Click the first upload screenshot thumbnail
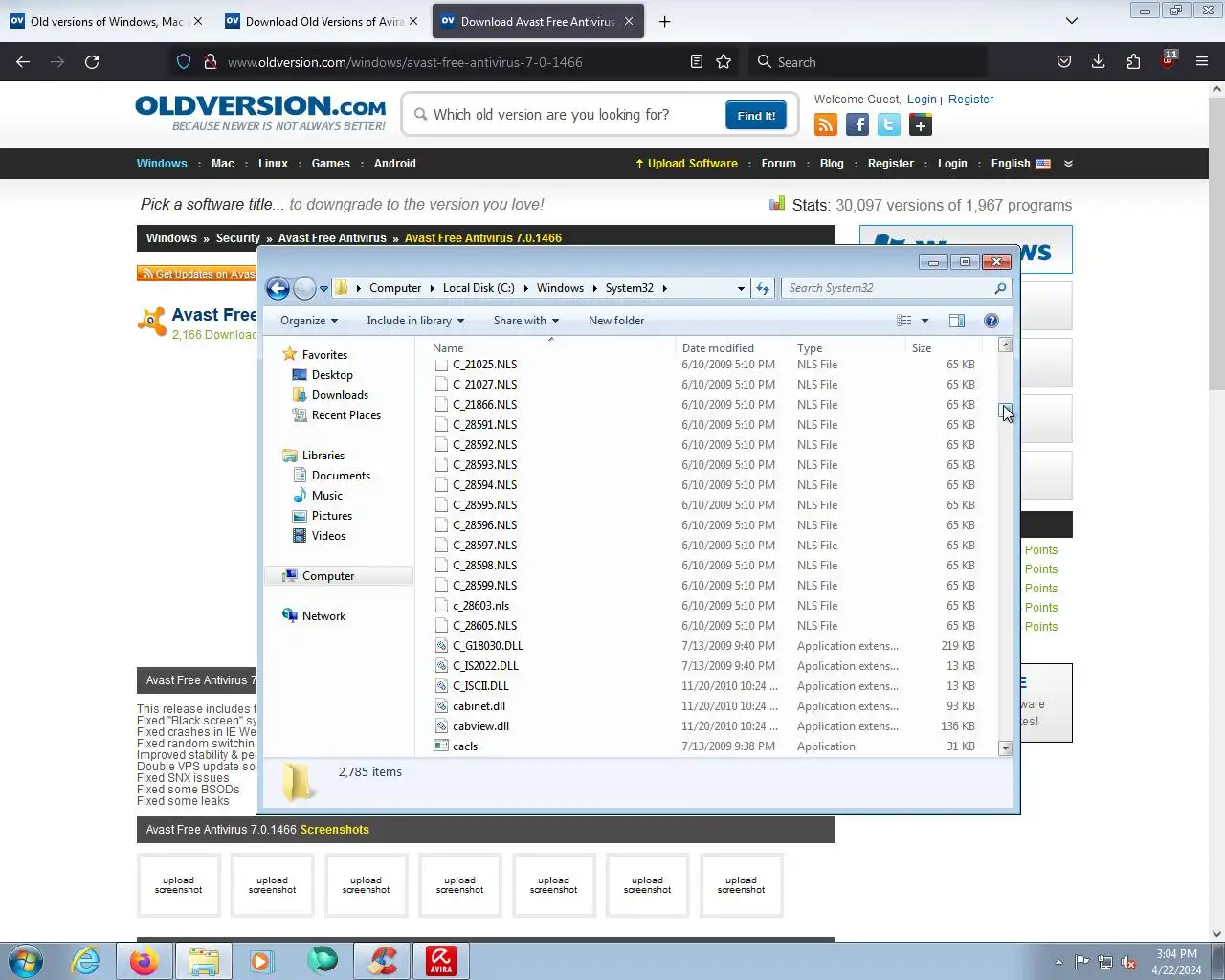The width and height of the screenshot is (1225, 980). [179, 885]
